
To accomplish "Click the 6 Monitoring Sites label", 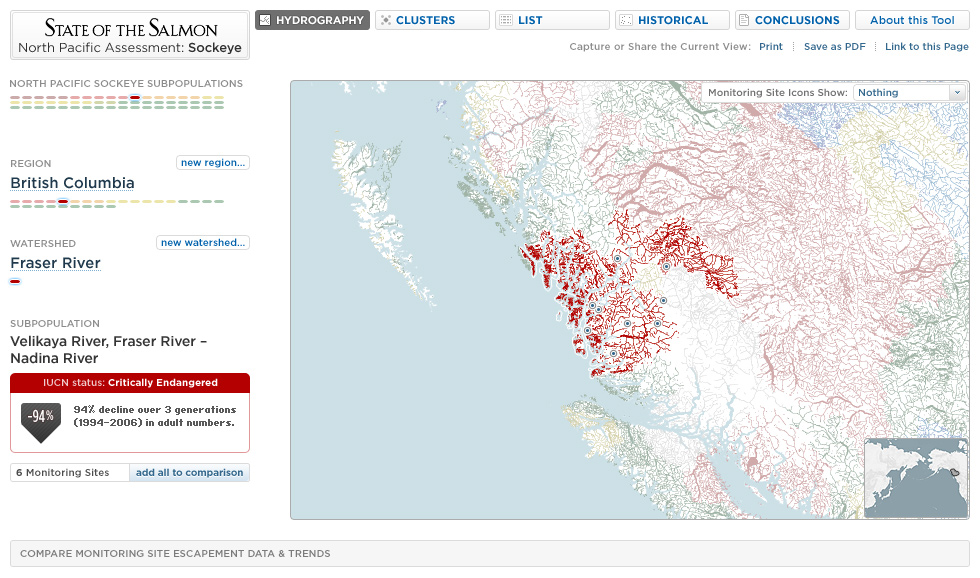I will (62, 472).
